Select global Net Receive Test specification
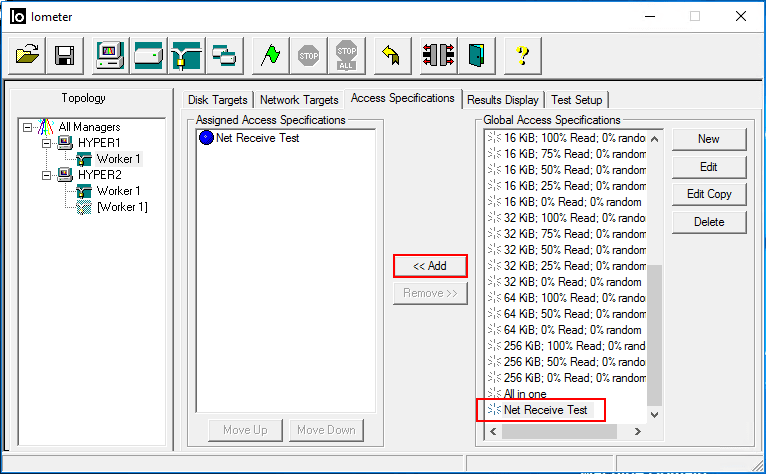766x474 pixels. click(545, 409)
